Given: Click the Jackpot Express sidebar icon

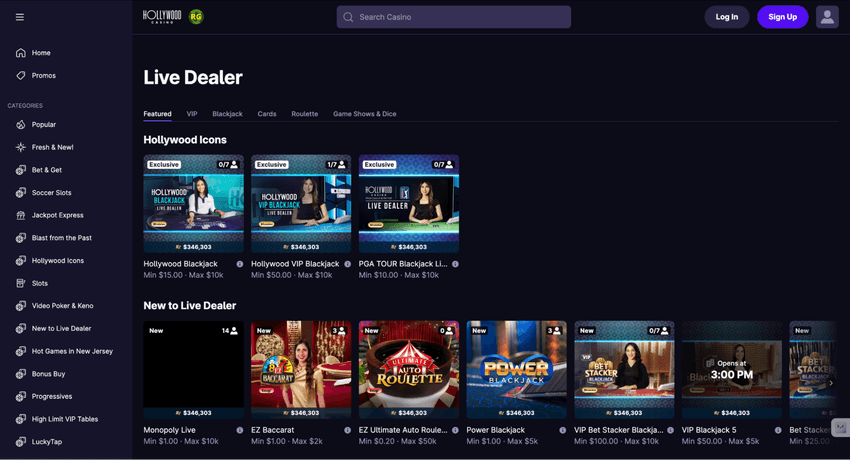Looking at the screenshot, I should 21,215.
